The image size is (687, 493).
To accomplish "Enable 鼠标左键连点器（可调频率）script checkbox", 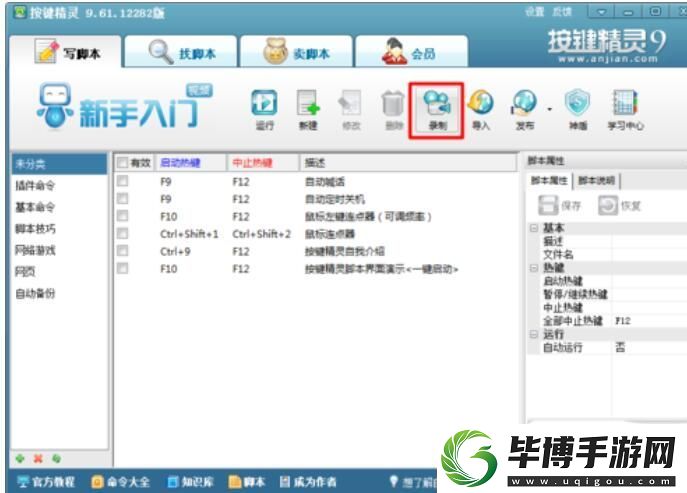I will [x=123, y=216].
